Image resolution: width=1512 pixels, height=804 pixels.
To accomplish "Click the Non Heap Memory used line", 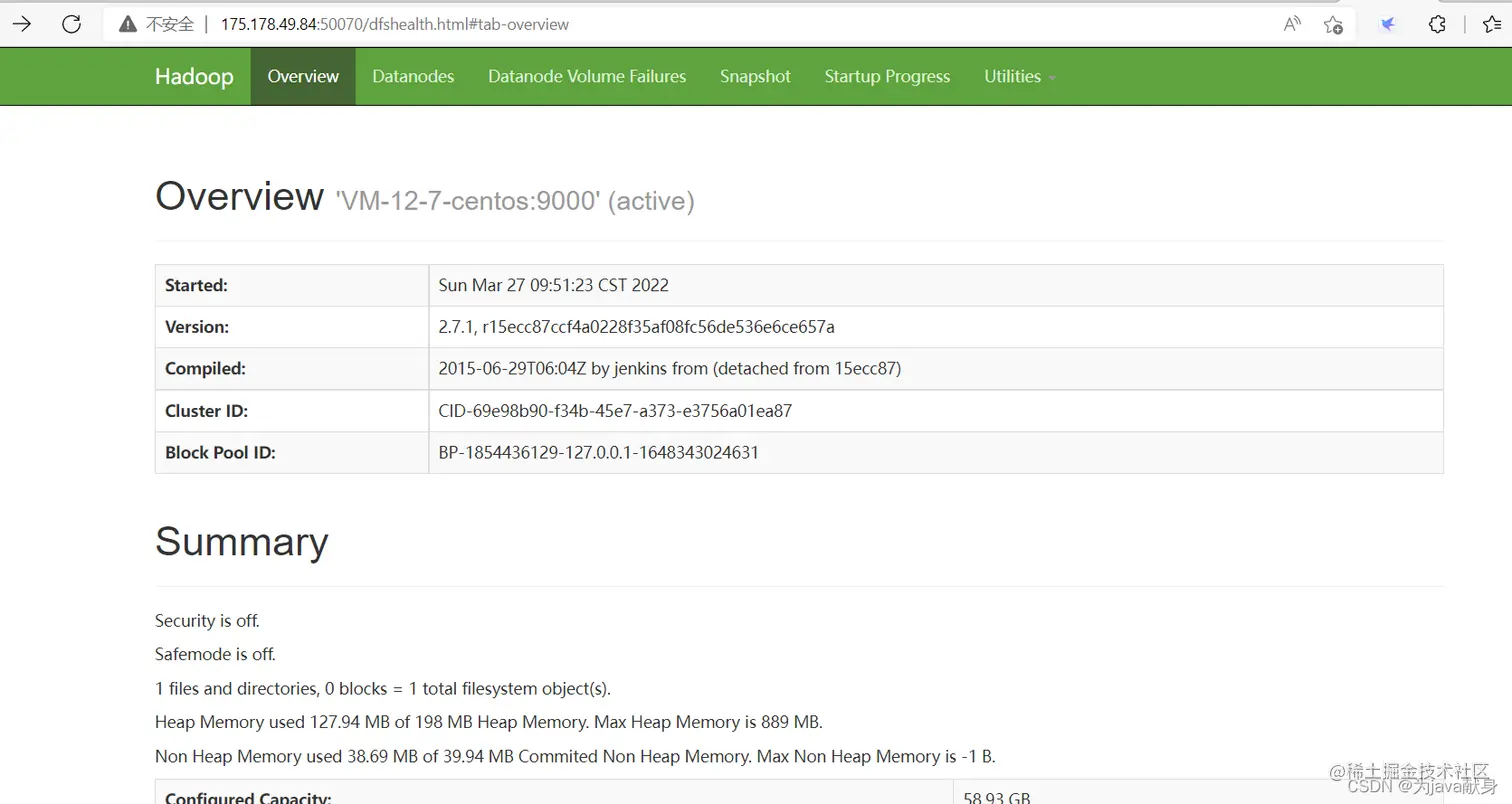I will [x=575, y=757].
